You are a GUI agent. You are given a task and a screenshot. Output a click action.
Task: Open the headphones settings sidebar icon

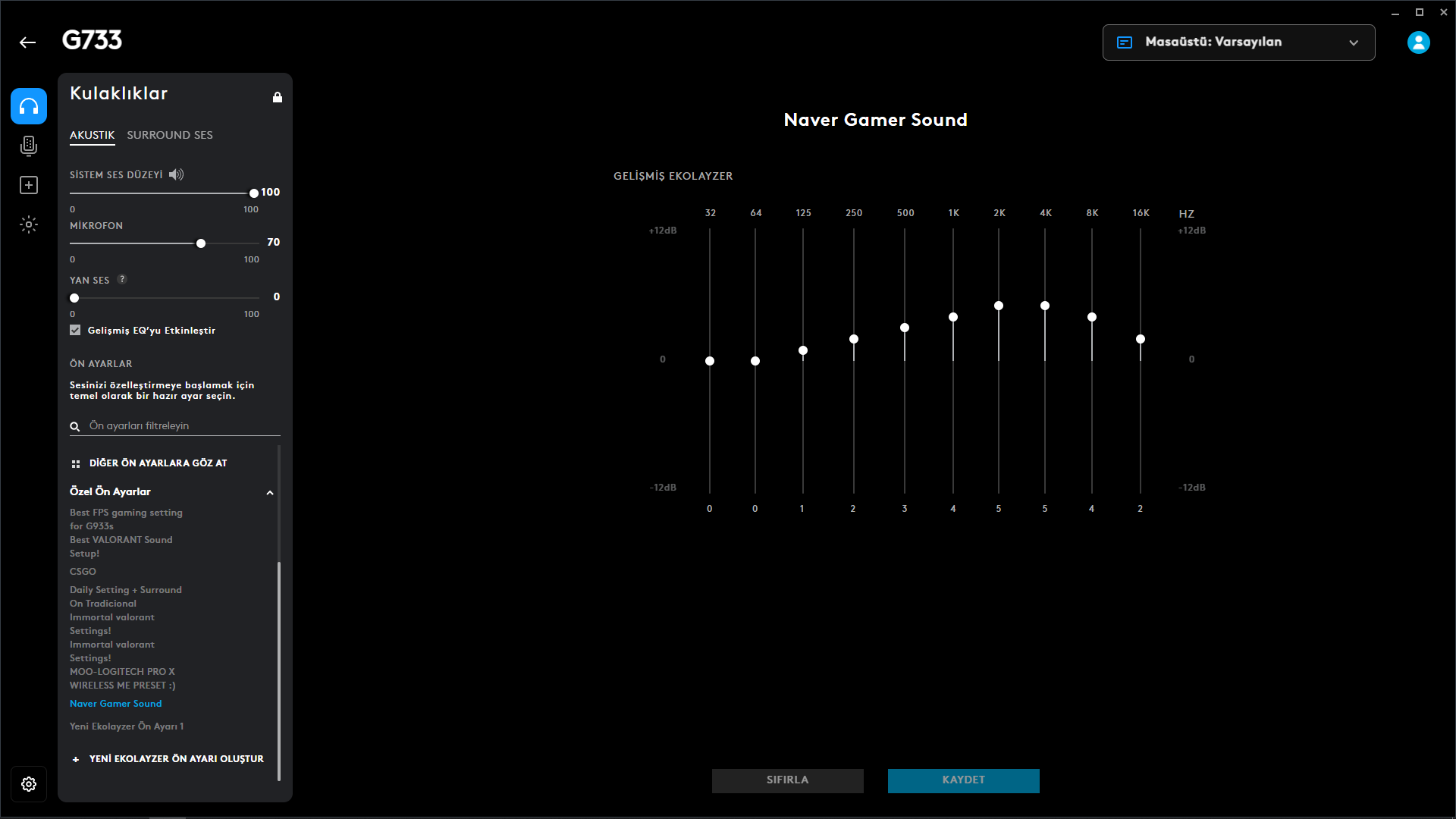point(29,106)
